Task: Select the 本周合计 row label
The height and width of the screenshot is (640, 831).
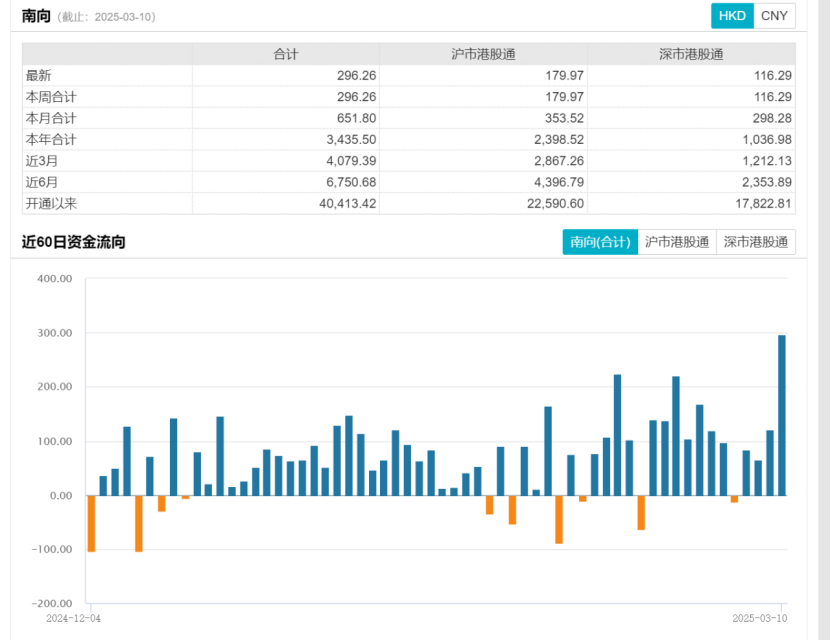Action: [51, 97]
